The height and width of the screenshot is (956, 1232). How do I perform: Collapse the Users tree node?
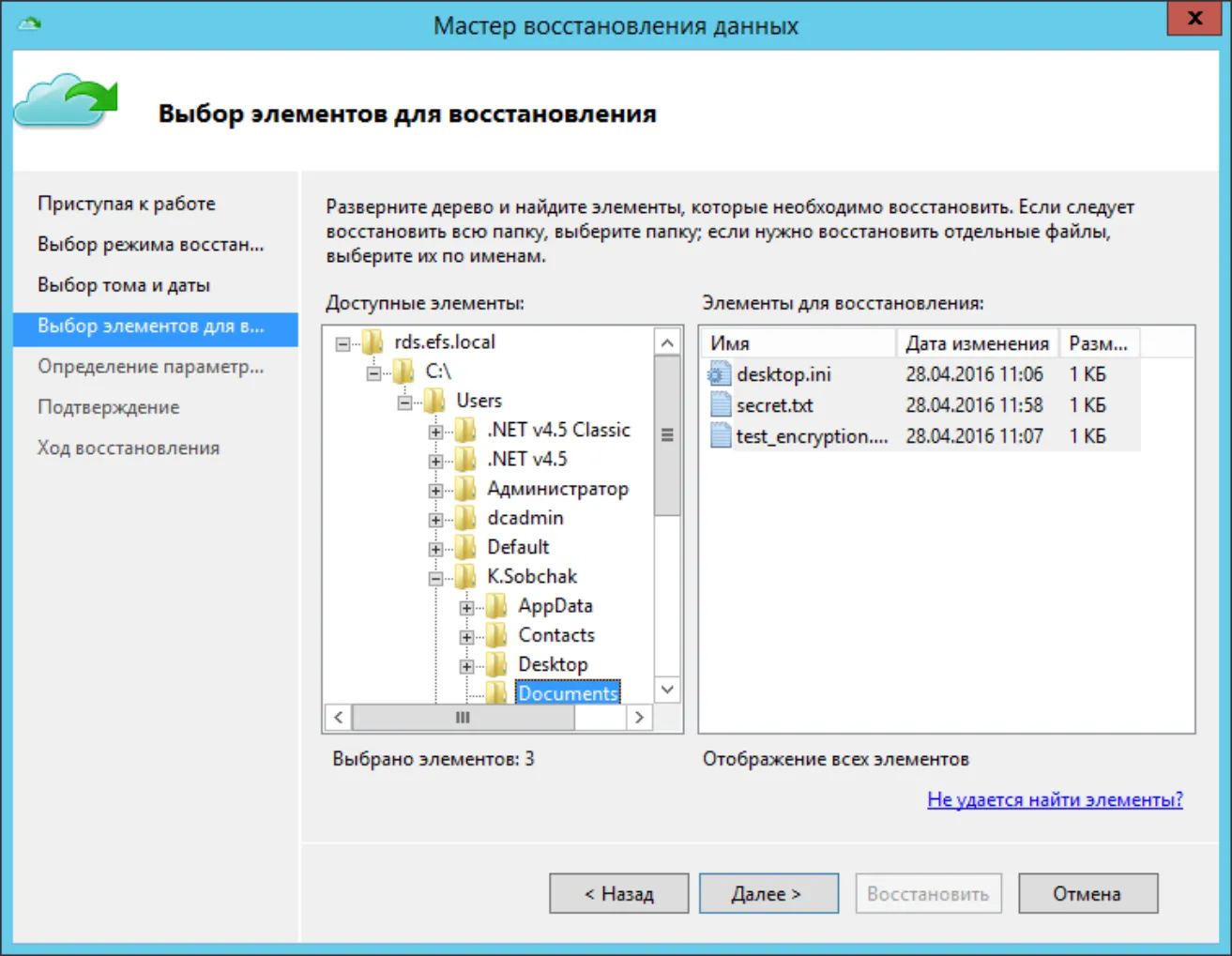(404, 402)
